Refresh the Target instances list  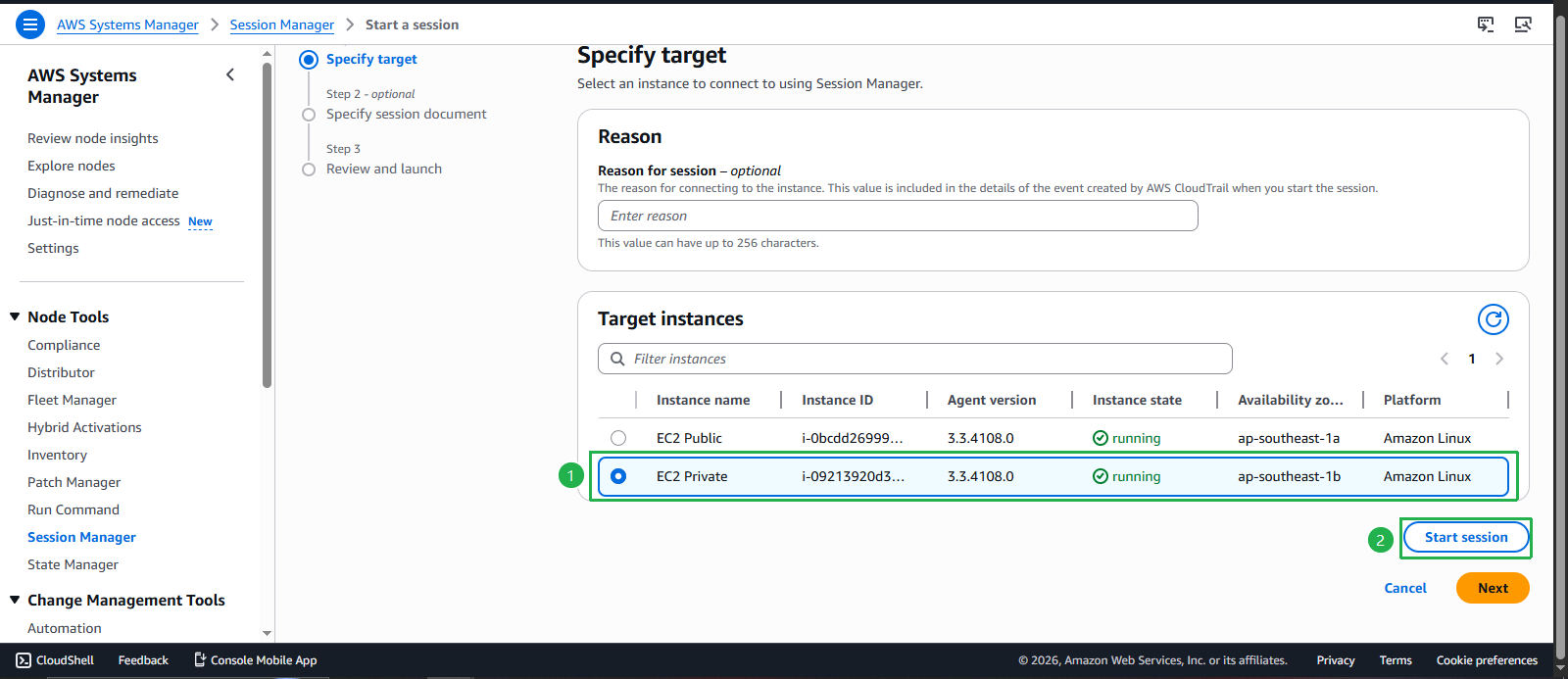(x=1493, y=319)
